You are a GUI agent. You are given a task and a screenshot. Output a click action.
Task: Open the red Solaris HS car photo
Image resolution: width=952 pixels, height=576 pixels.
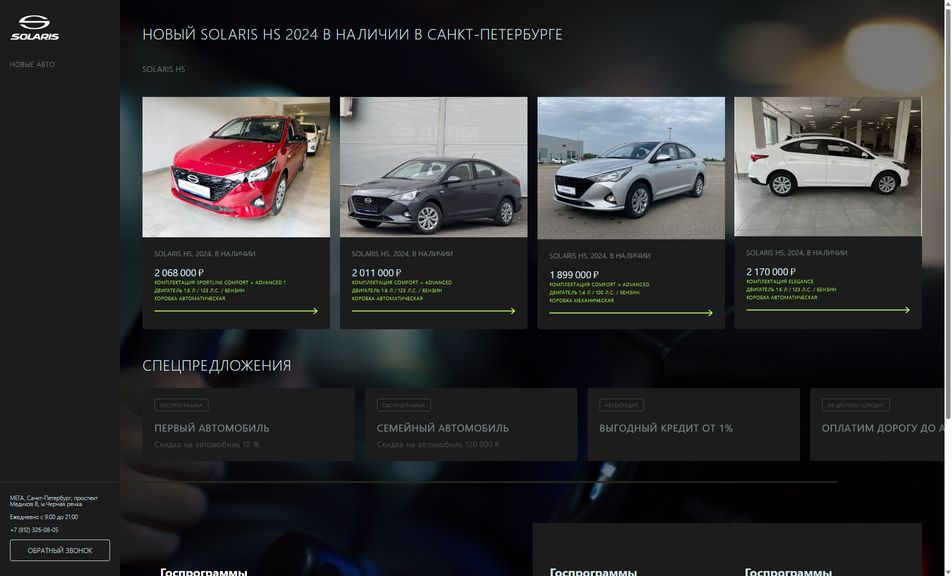pyautogui.click(x=236, y=167)
